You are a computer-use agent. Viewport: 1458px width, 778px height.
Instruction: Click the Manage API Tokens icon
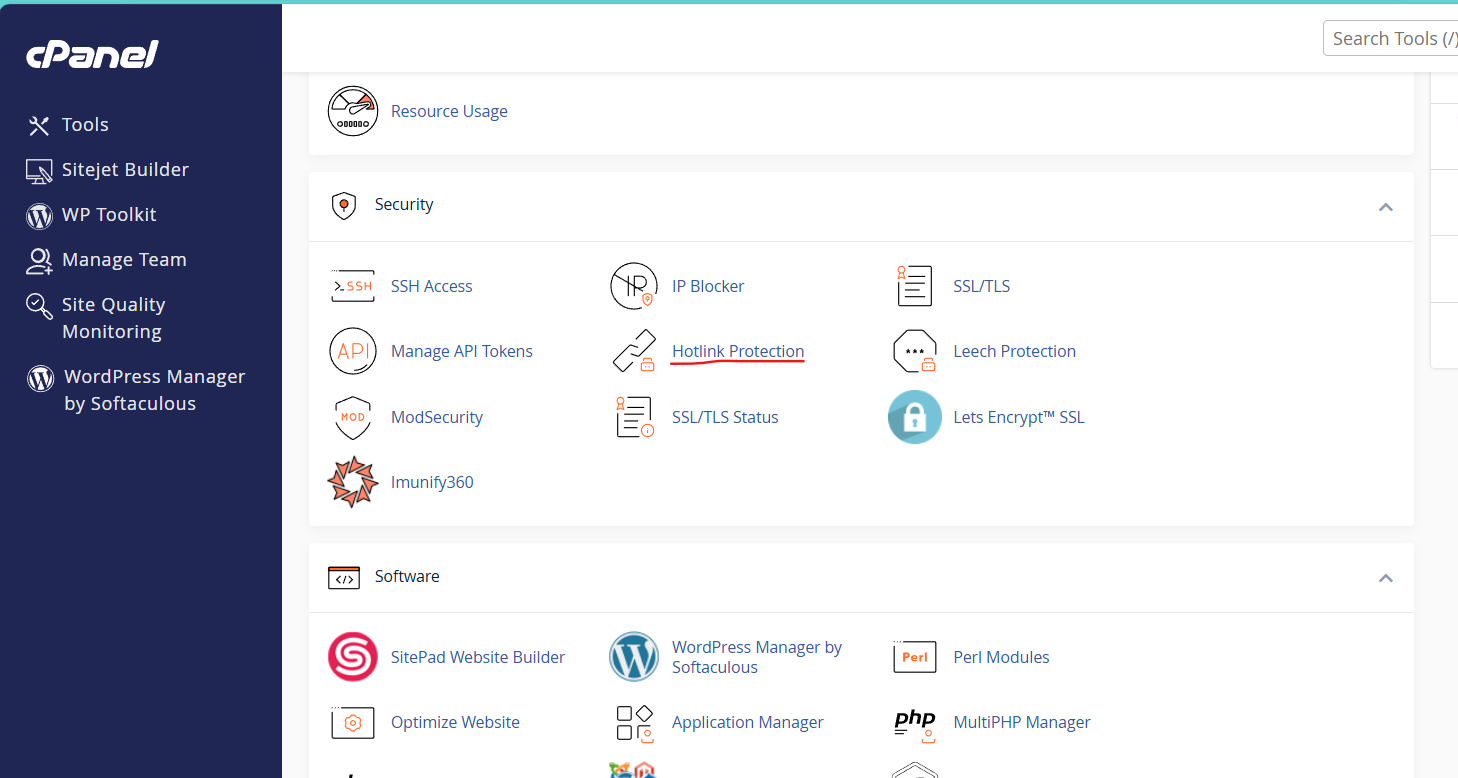353,351
